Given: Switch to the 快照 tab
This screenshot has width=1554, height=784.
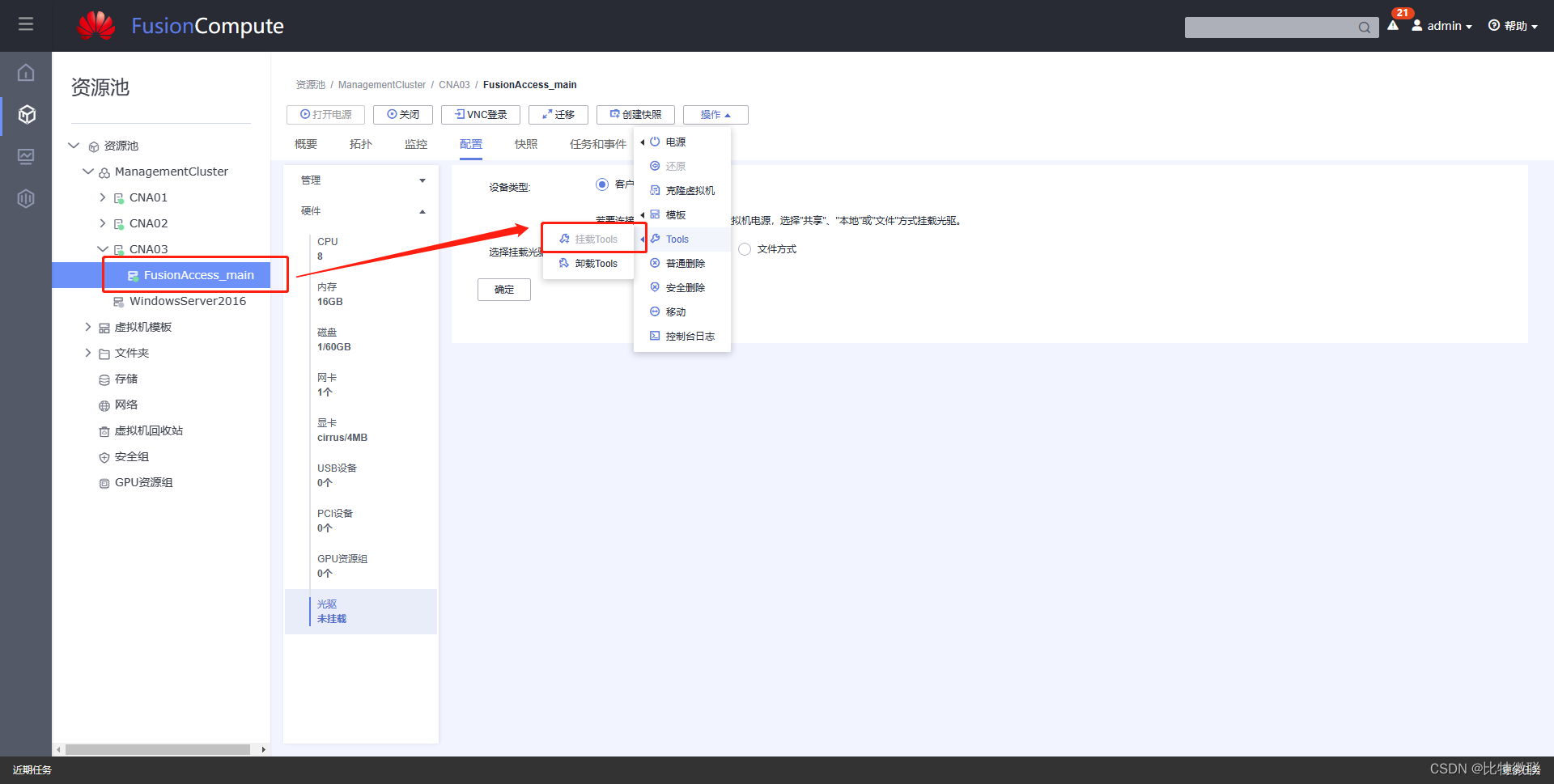Looking at the screenshot, I should (x=525, y=143).
